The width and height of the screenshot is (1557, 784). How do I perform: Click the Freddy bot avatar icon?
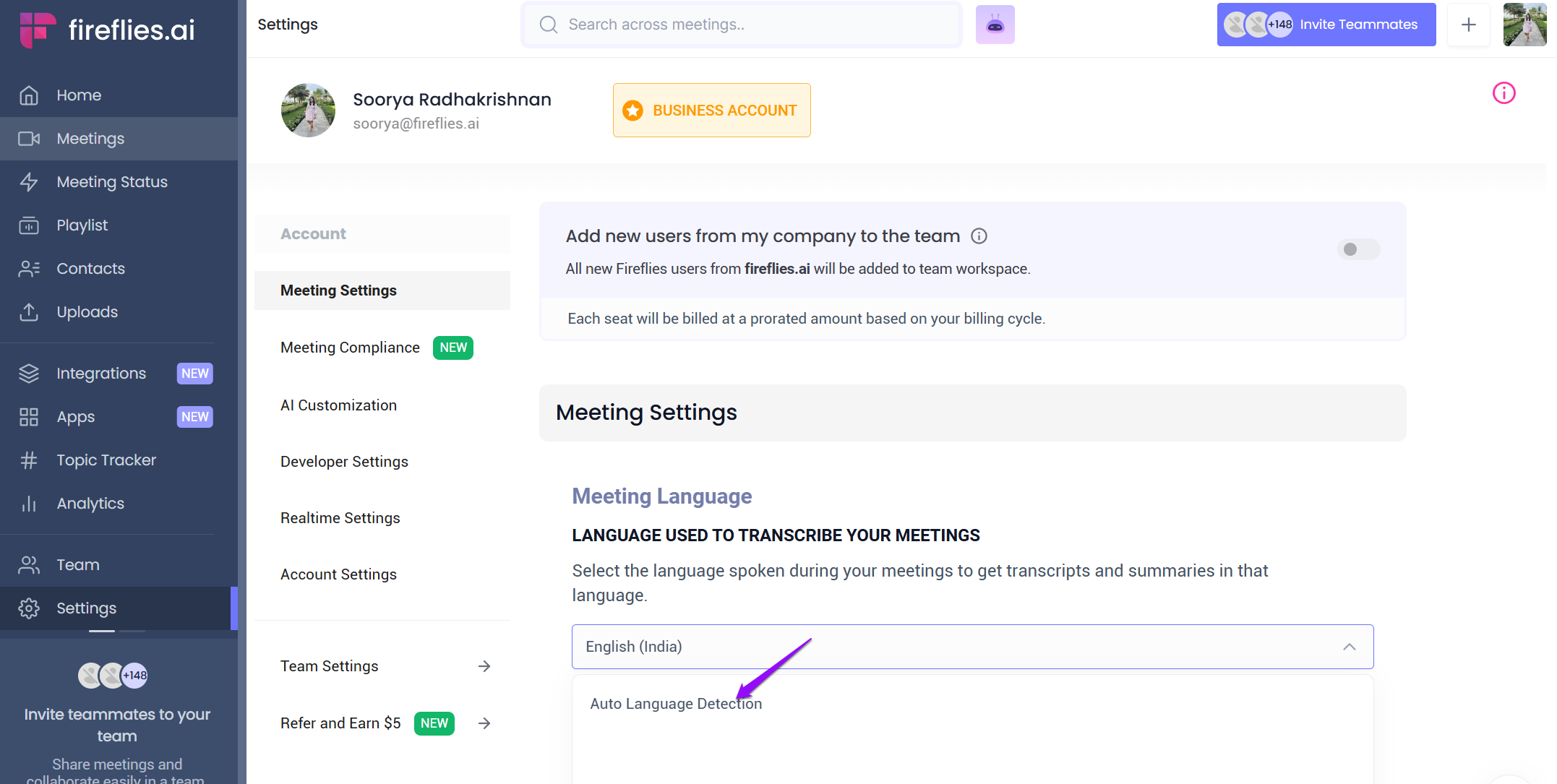point(995,25)
